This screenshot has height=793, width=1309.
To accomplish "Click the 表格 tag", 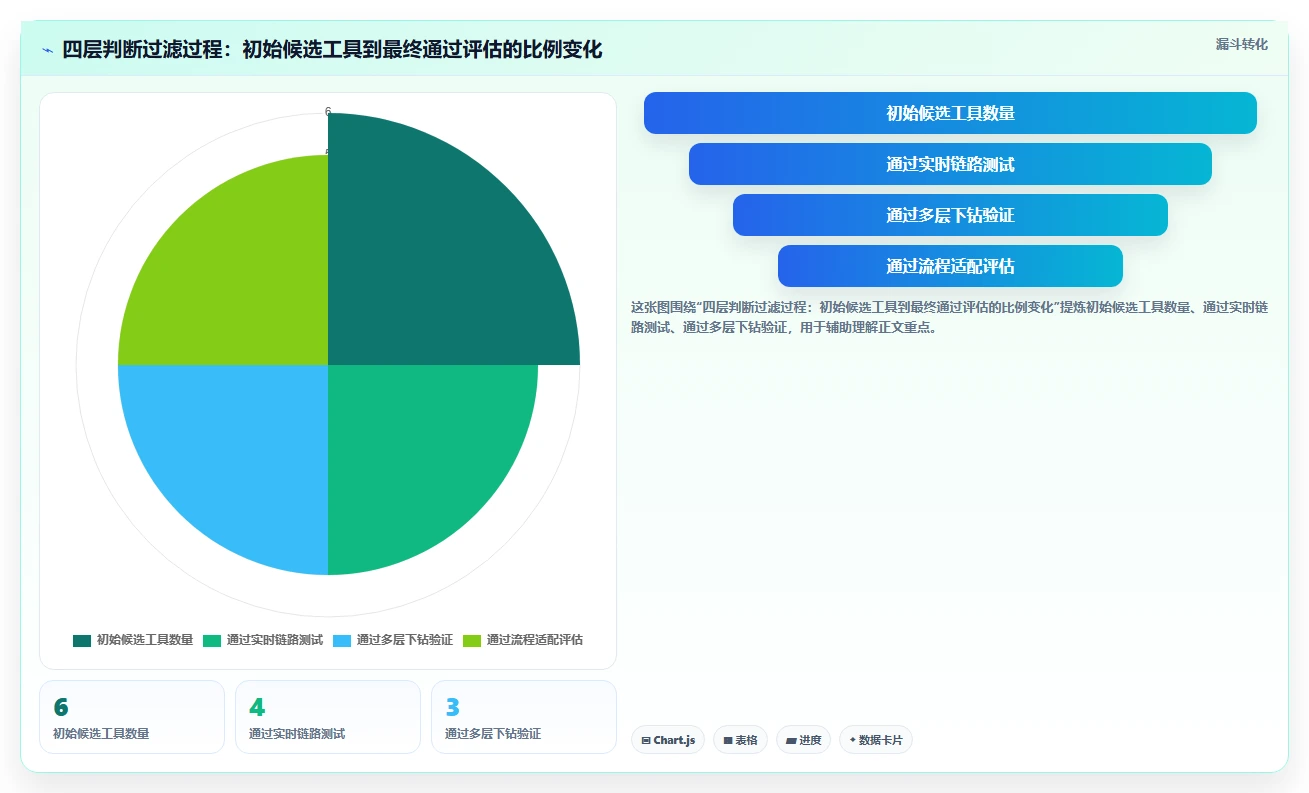I will pyautogui.click(x=740, y=740).
